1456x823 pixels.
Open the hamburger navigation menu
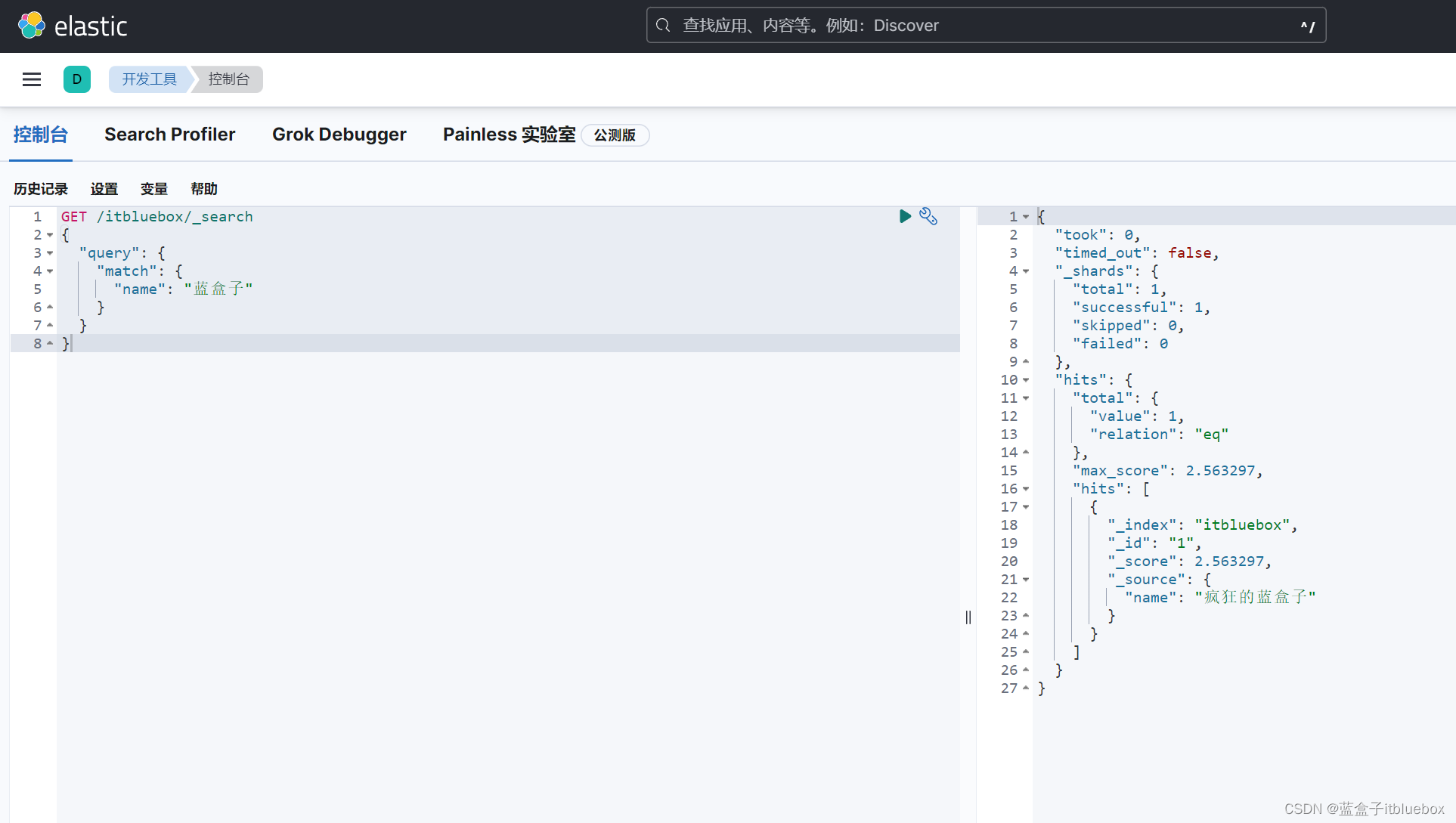[x=32, y=79]
